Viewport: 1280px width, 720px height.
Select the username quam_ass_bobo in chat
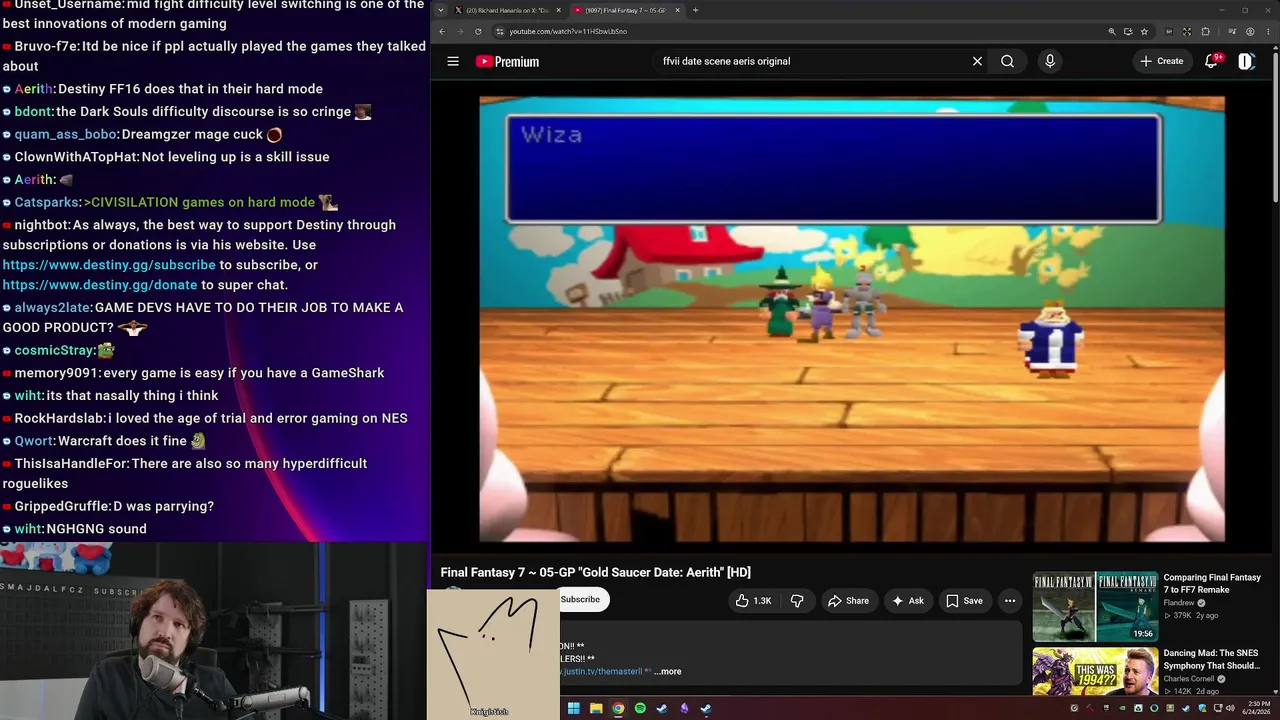pyautogui.click(x=65, y=134)
